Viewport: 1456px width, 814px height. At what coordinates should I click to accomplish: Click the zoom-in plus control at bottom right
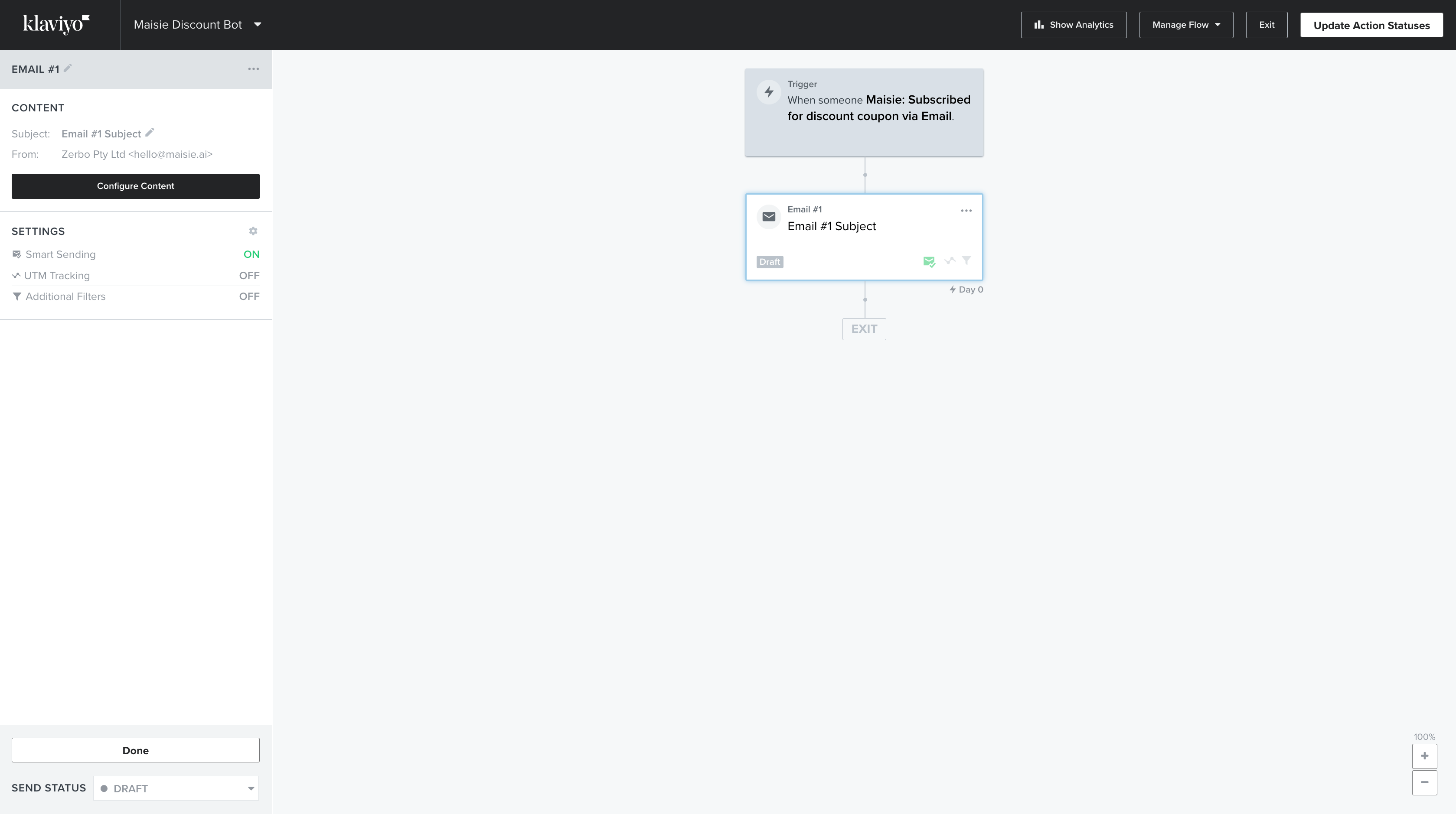1424,756
